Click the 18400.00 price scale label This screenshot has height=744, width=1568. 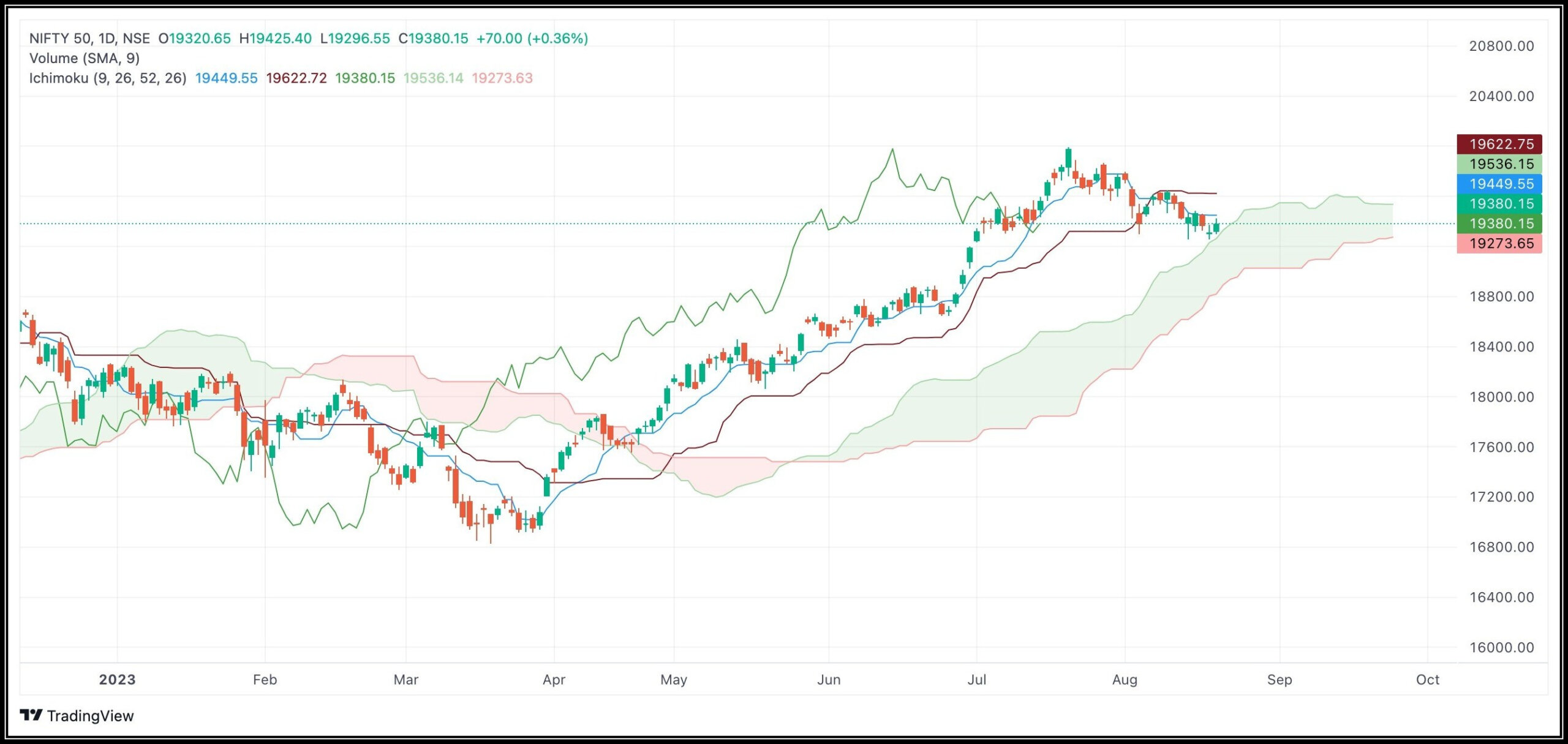pyautogui.click(x=1502, y=347)
